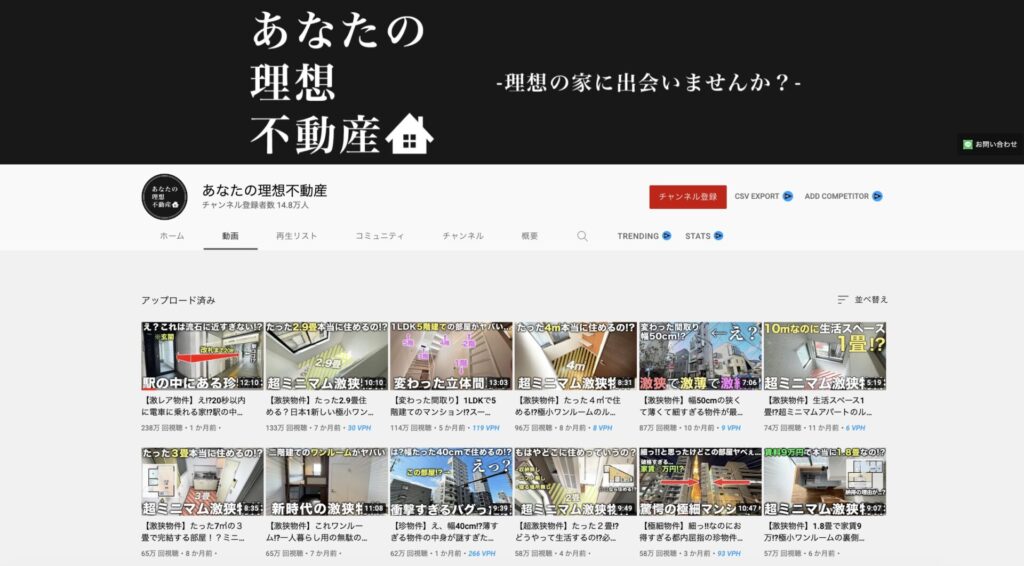This screenshot has width=1024, height=566.
Task: Click the blue icon next to STATS
Action: point(718,236)
